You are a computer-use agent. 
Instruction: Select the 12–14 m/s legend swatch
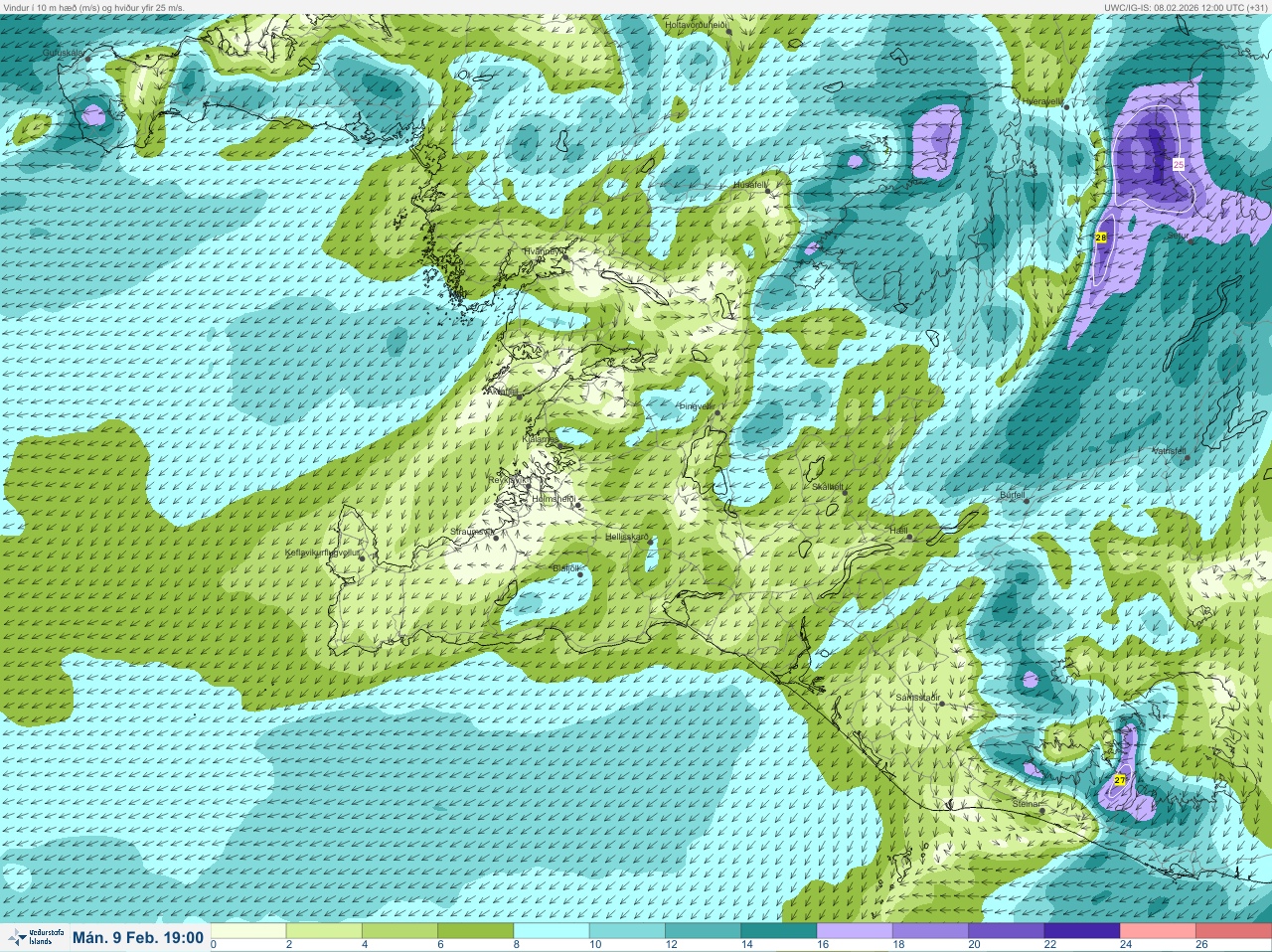pyautogui.click(x=703, y=931)
